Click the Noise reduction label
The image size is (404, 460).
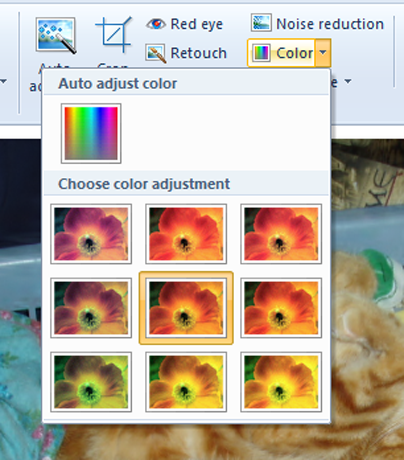[x=330, y=24]
